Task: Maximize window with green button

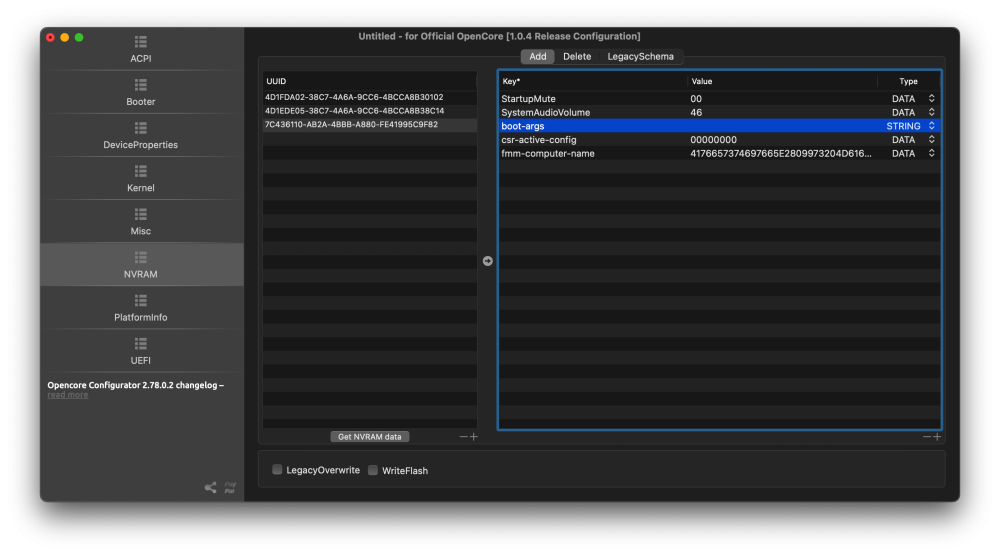Action: 79,38
